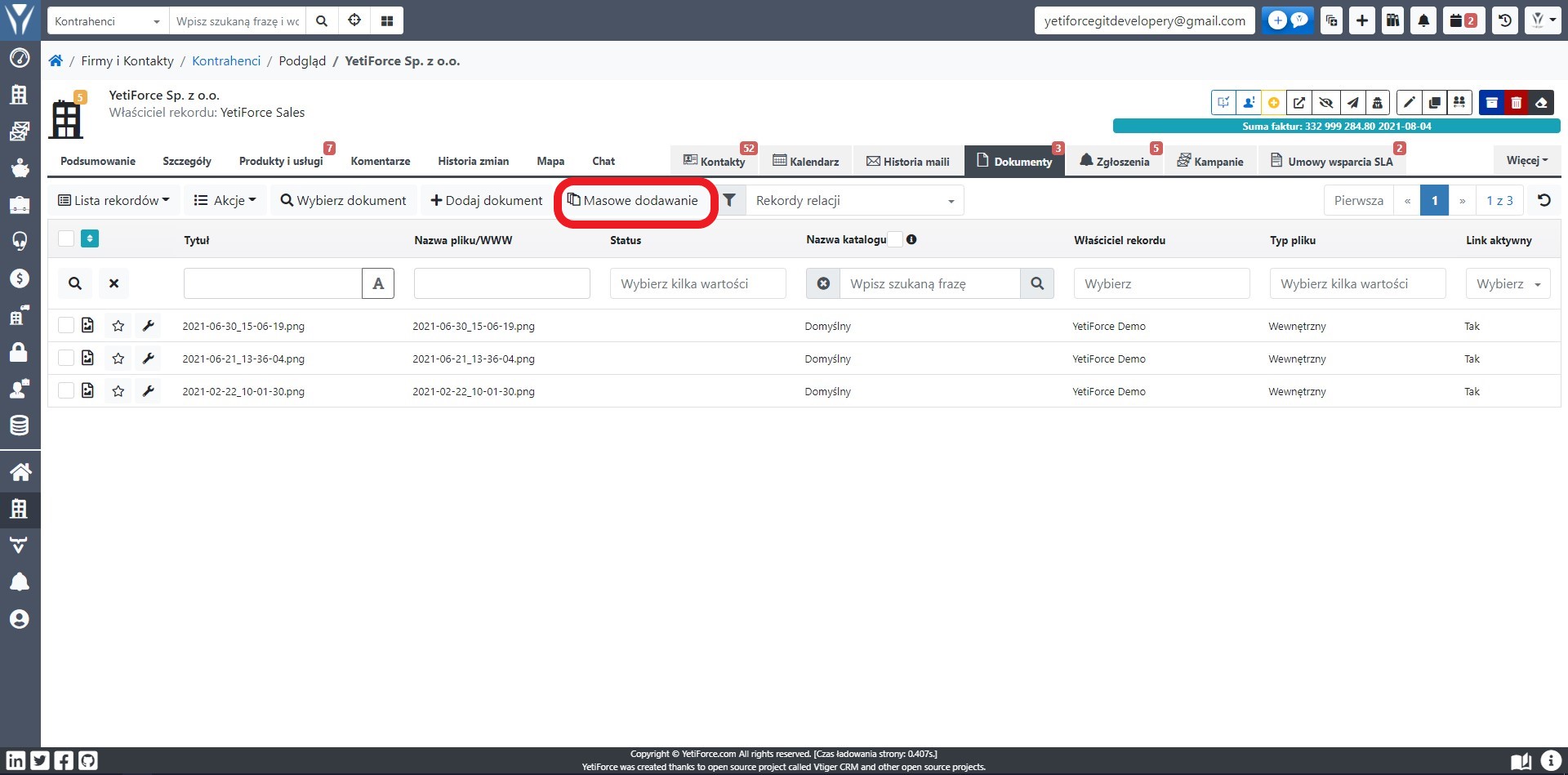Click the home icon in breadcrumb
This screenshot has height=775, width=1568.
point(56,60)
